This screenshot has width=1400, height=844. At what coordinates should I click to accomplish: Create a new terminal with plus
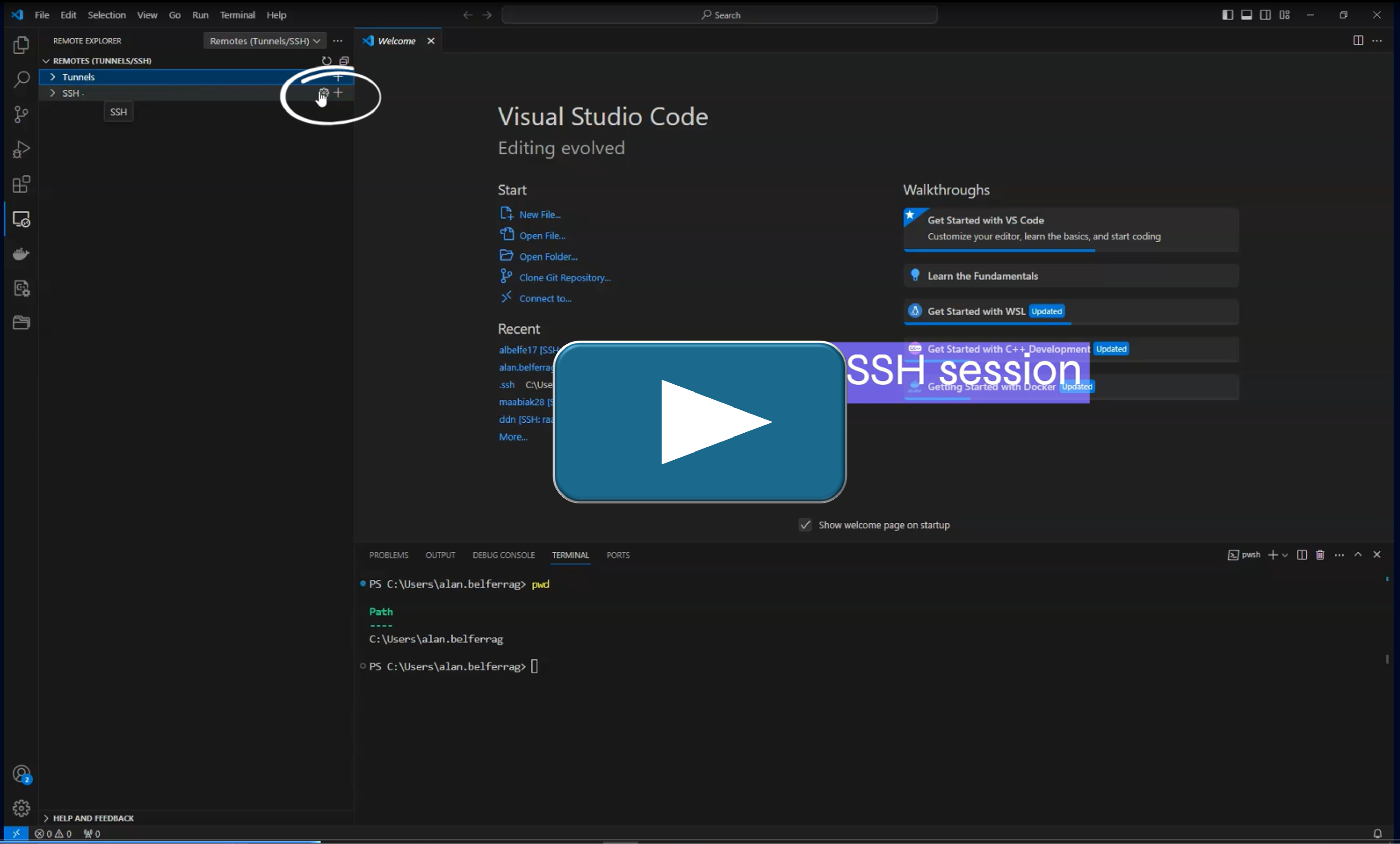coord(1273,555)
